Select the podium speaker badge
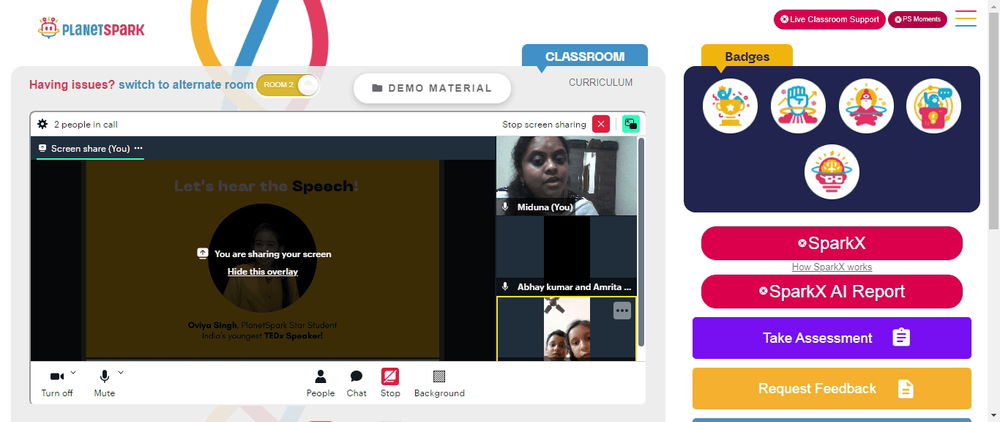 tap(934, 106)
